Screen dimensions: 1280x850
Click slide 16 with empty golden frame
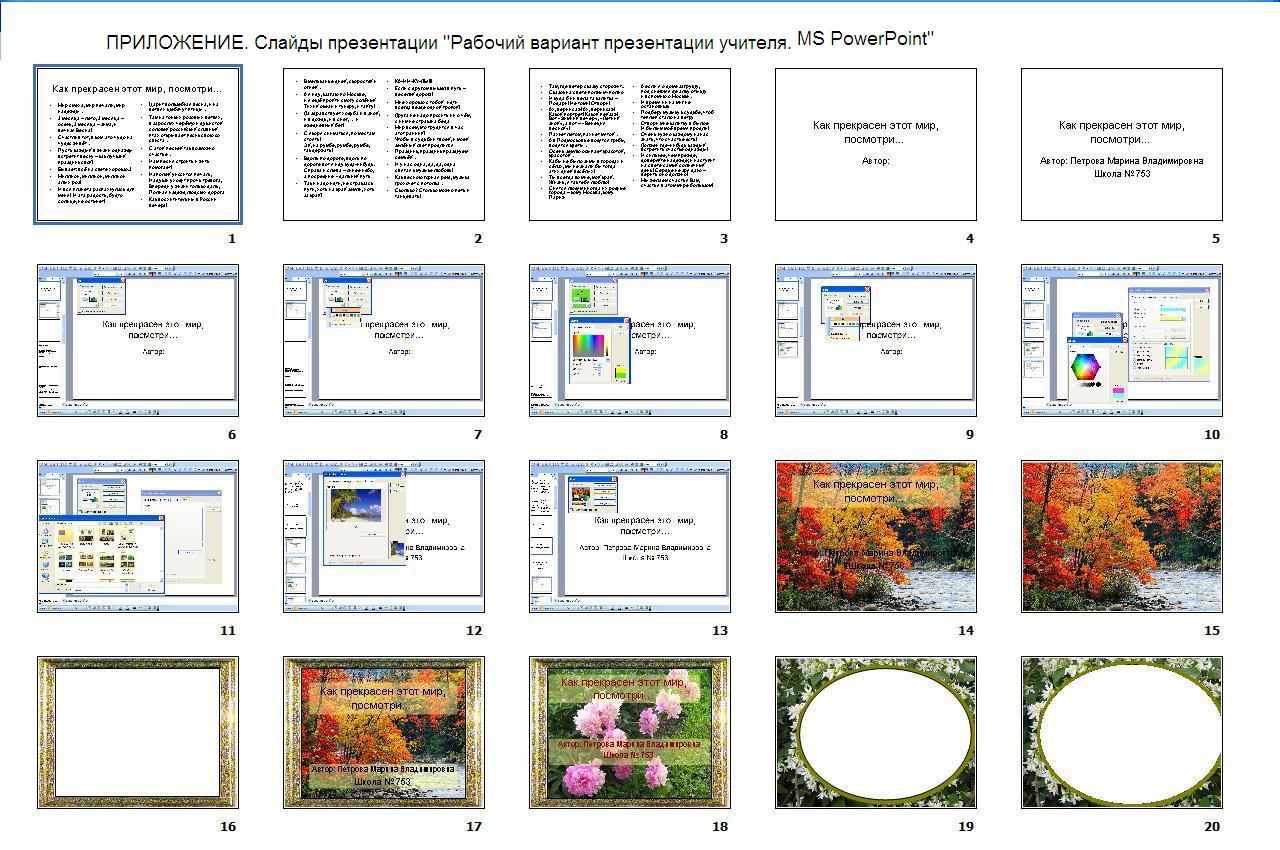point(138,732)
